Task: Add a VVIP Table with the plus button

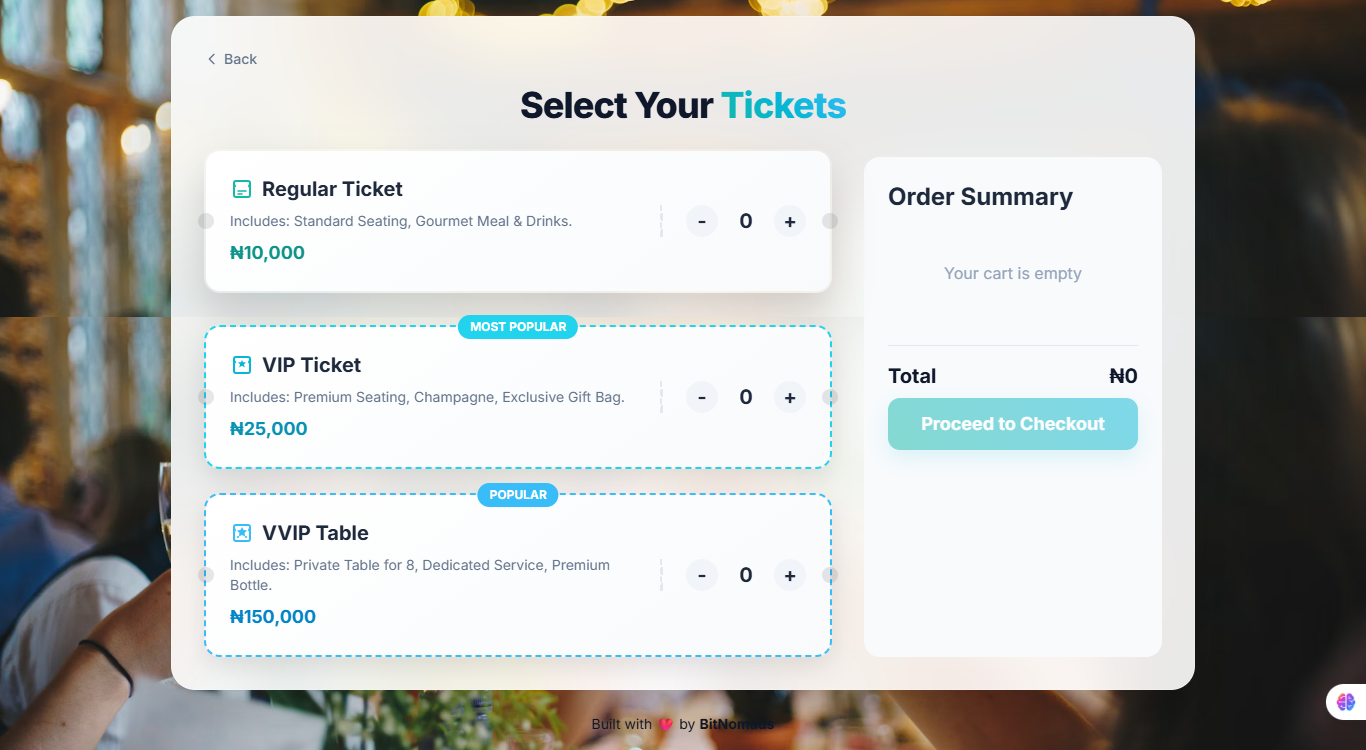Action: click(x=789, y=575)
